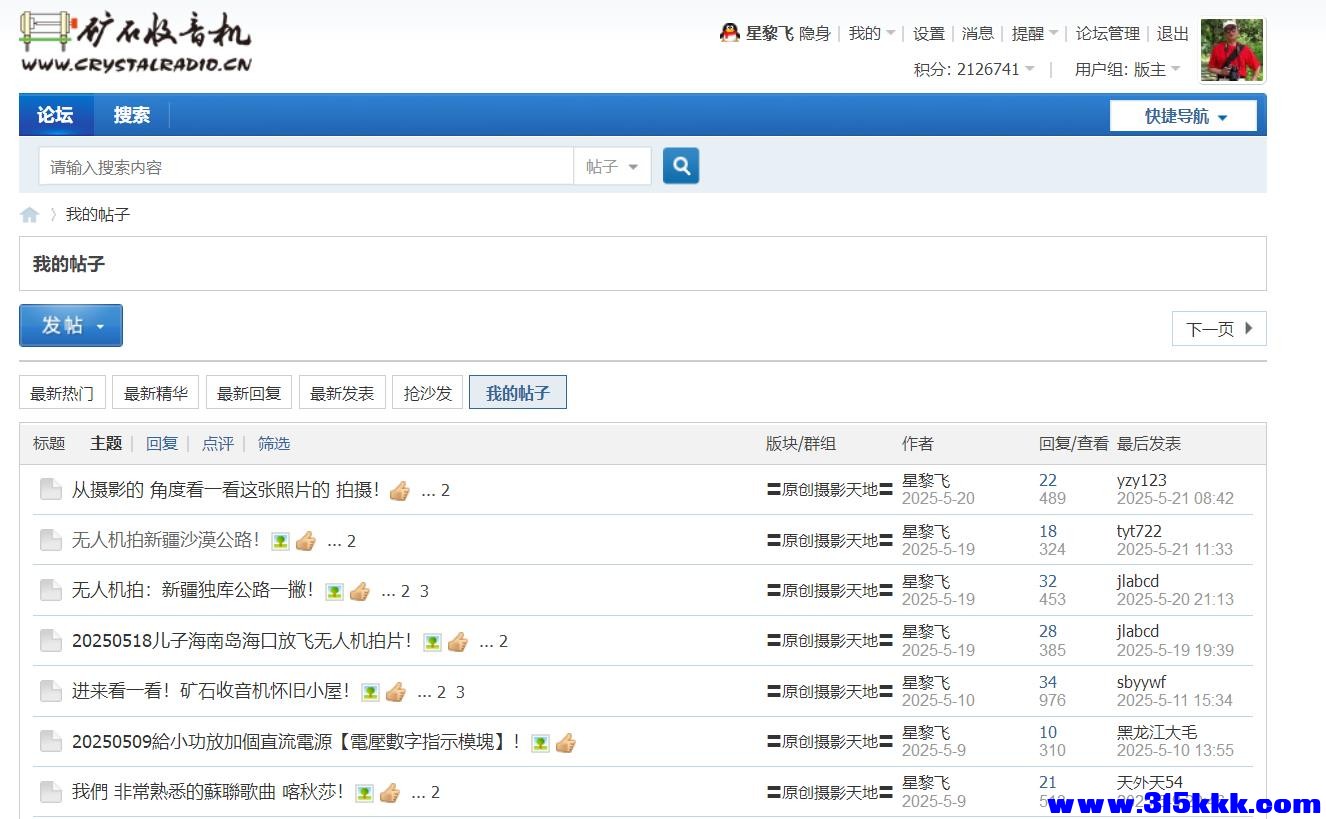Click inside the search input field
Screen dimensions: 1326x819
coord(300,166)
